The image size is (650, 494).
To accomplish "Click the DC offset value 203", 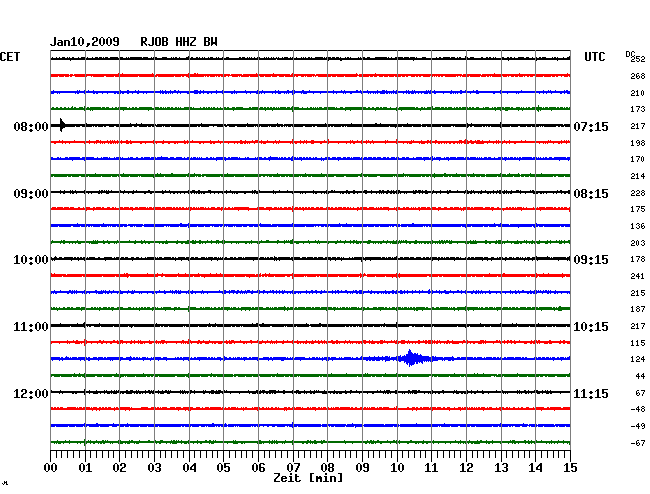I will pyautogui.click(x=638, y=243).
